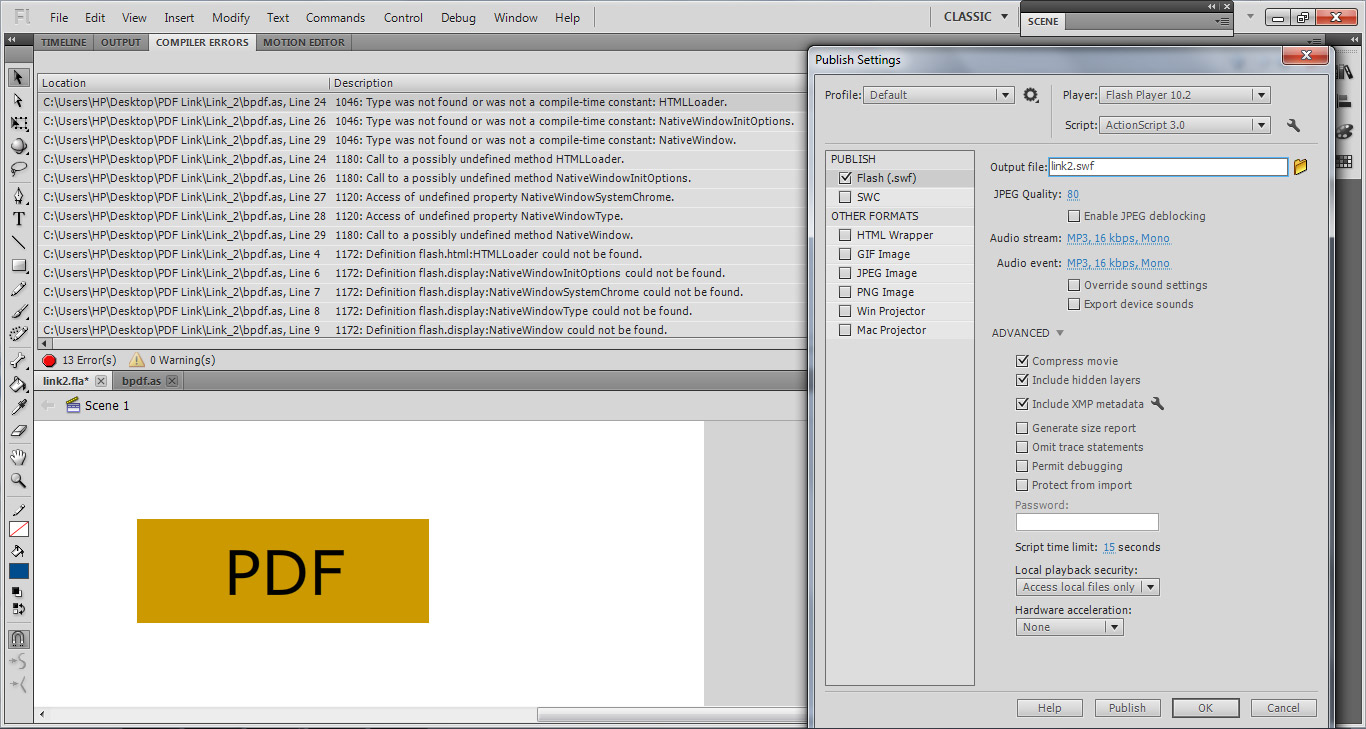Toggle Compress movie checkbox
Image resolution: width=1366 pixels, height=729 pixels.
coord(1022,361)
